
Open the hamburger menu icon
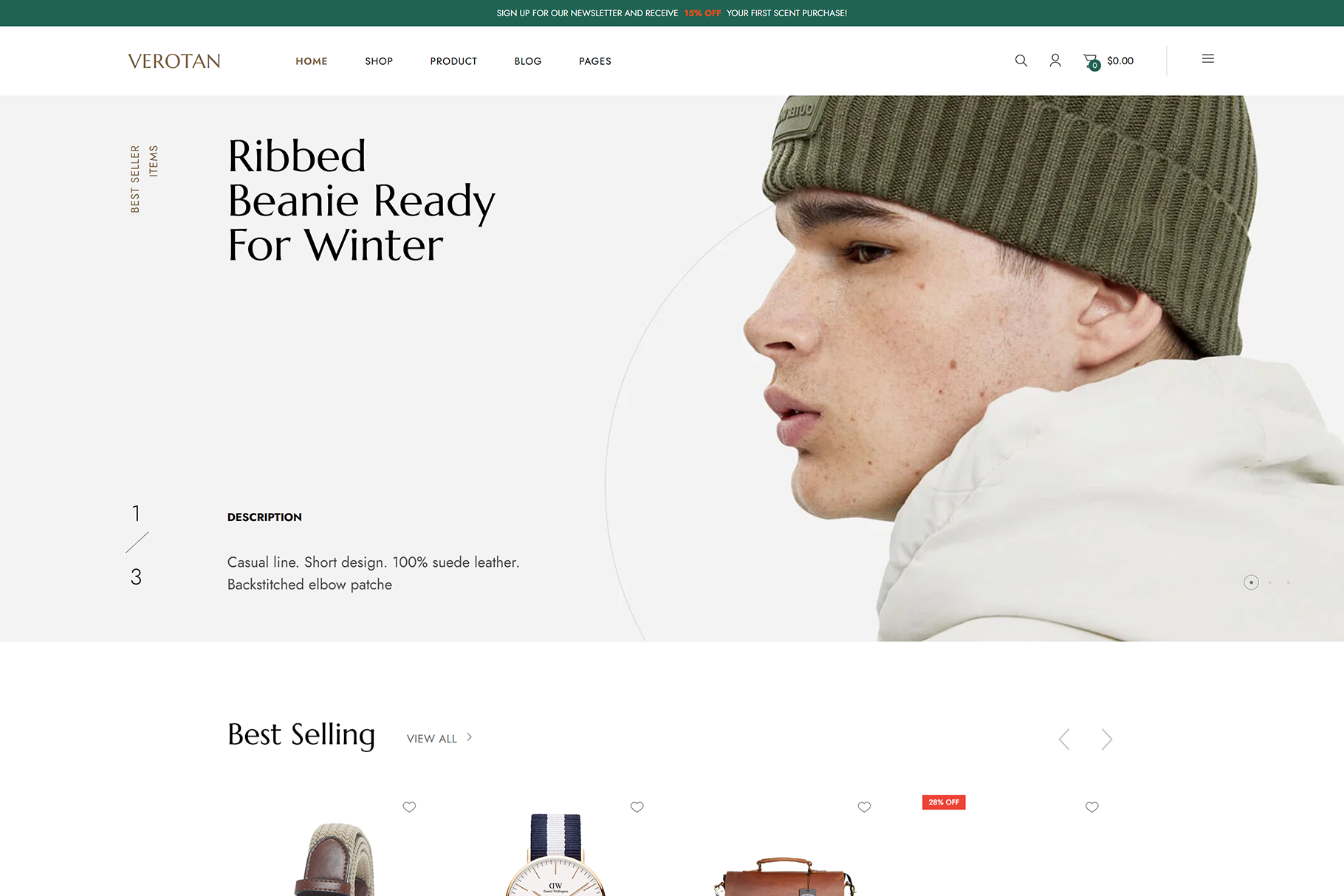(1208, 59)
